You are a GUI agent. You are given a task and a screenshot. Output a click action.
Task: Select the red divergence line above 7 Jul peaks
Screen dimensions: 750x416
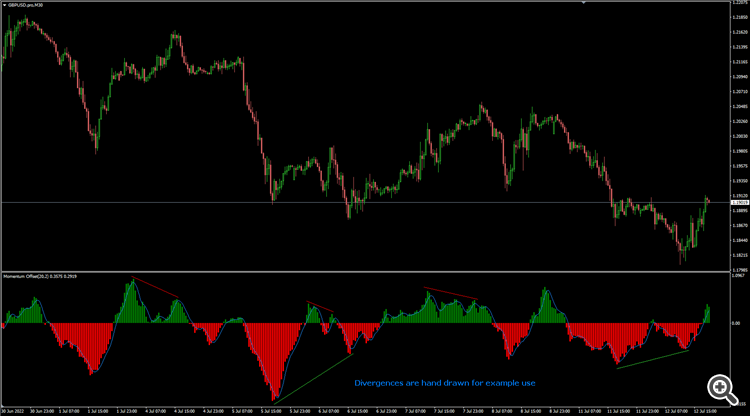[451, 293]
